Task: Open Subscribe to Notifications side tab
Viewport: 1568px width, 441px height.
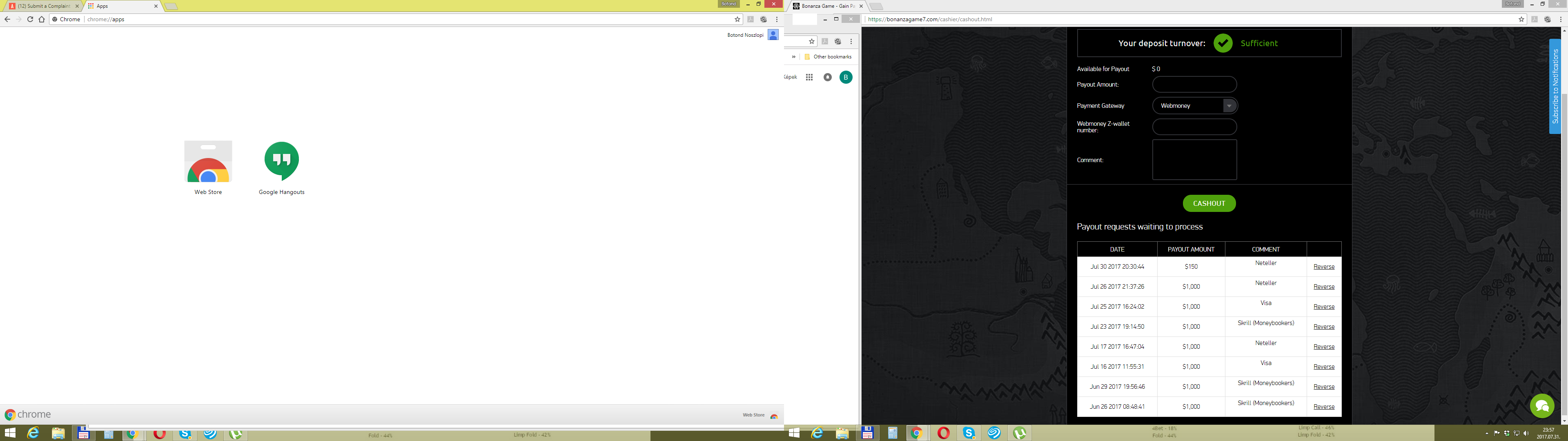Action: (1555, 87)
